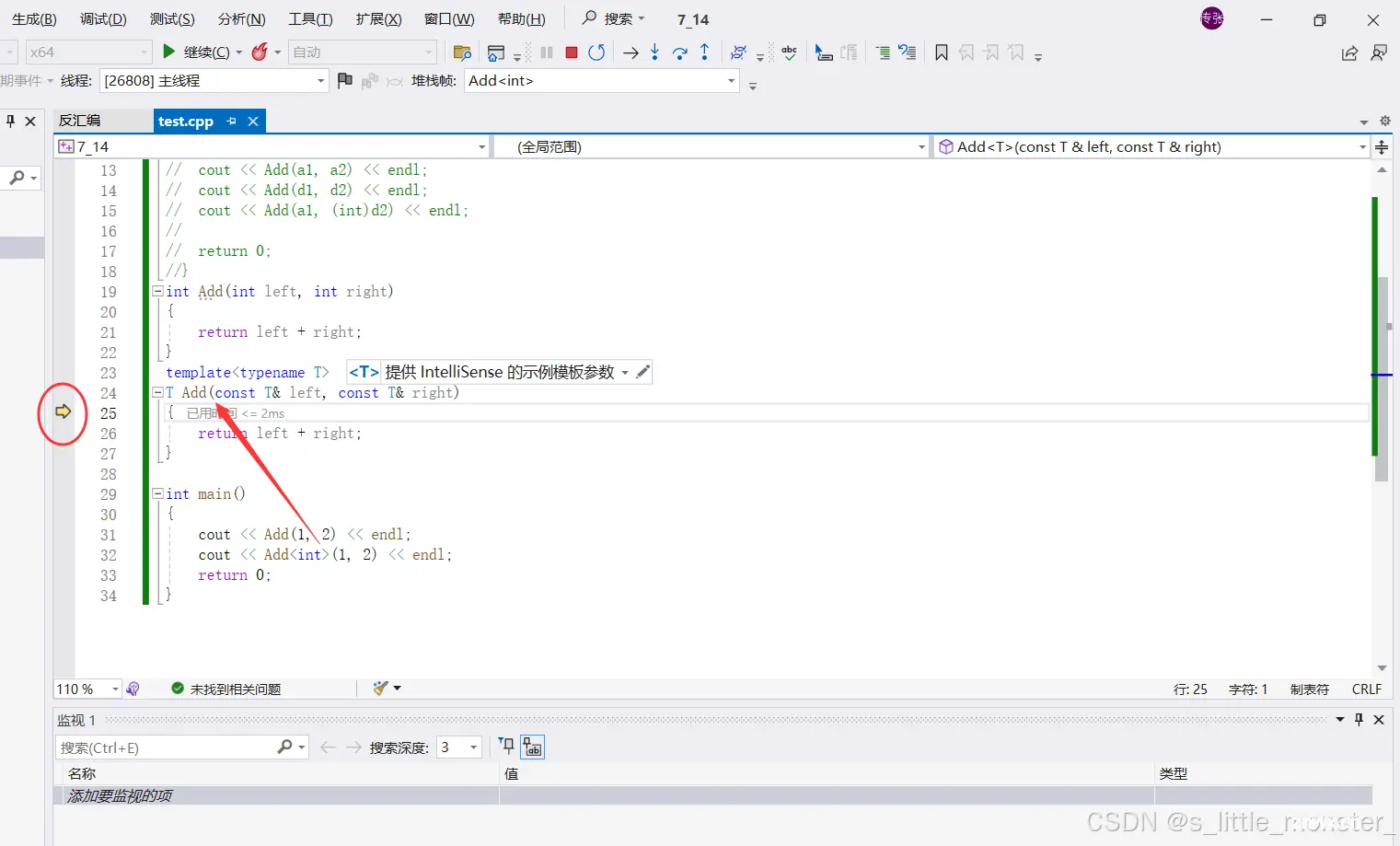Click the Hot Reload flame icon
1400x846 pixels.
pos(260,52)
